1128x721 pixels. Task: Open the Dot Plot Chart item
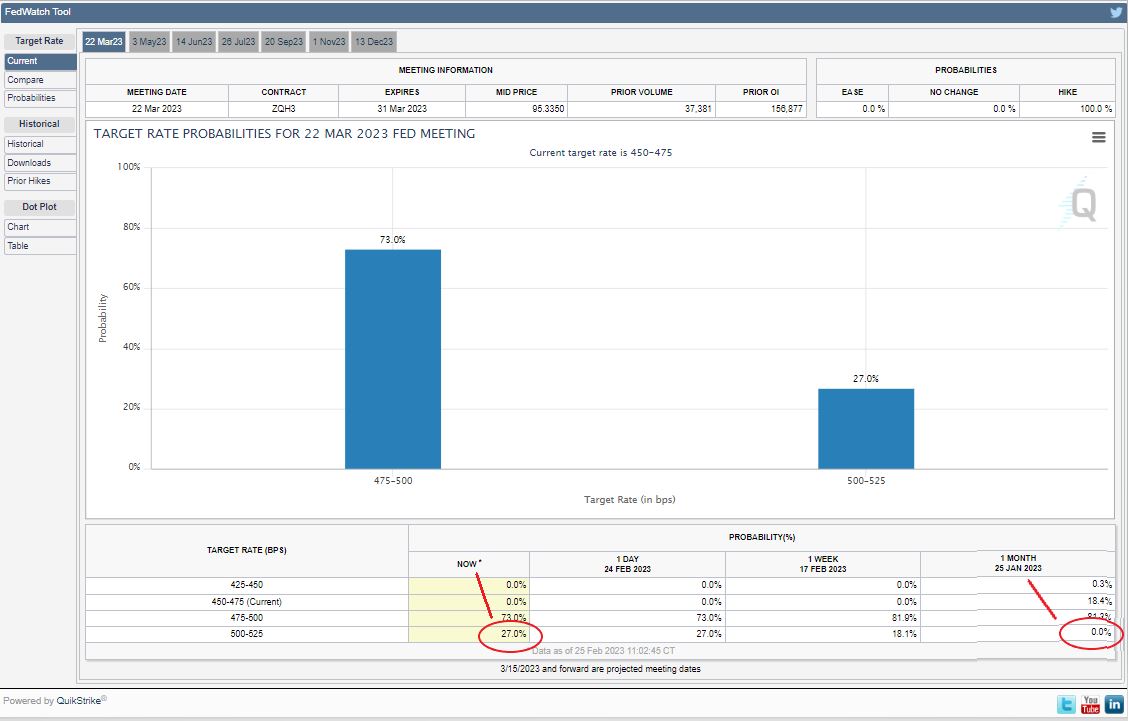tap(18, 227)
